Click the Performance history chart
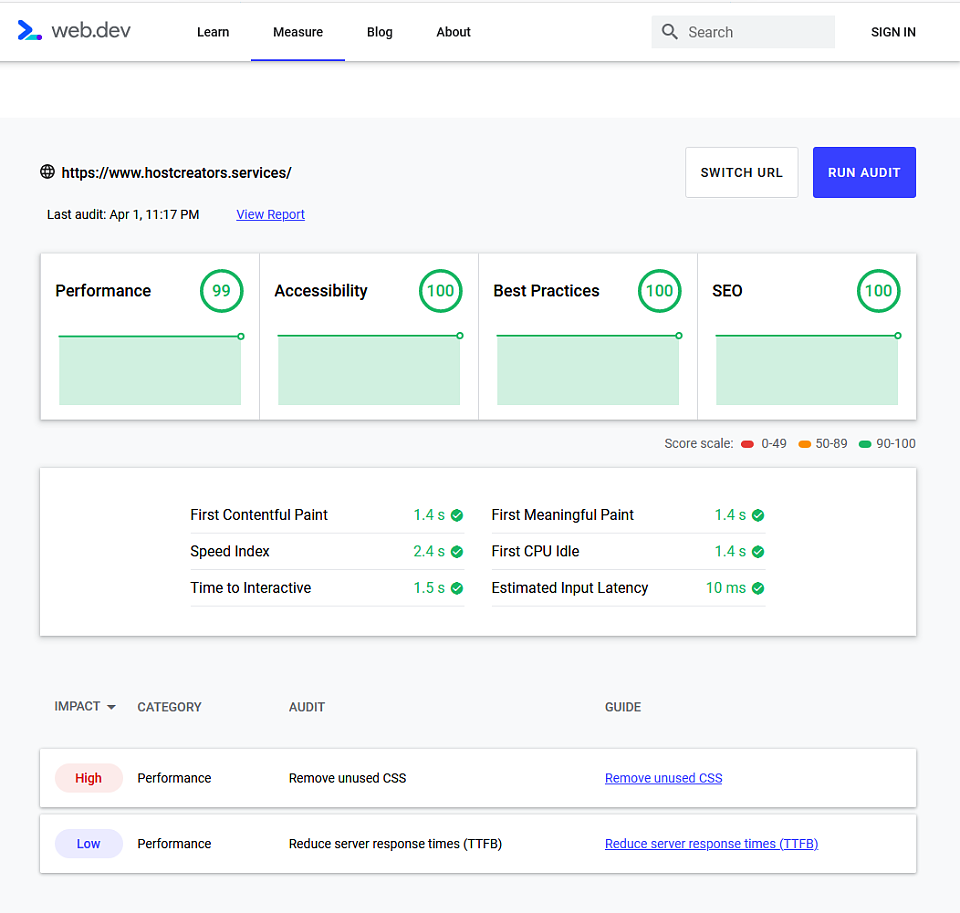 [x=150, y=369]
